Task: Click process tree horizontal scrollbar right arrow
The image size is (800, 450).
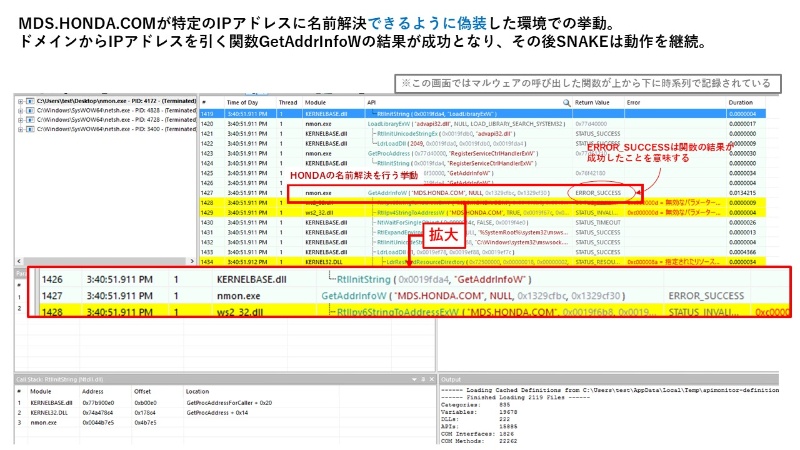Action: click(190, 262)
